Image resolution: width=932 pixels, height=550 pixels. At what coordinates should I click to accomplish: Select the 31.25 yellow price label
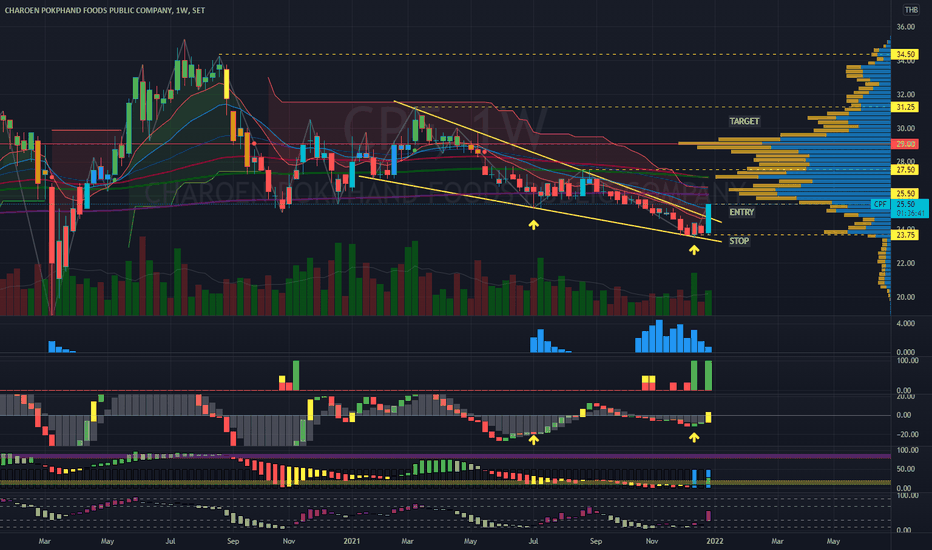tap(905, 108)
